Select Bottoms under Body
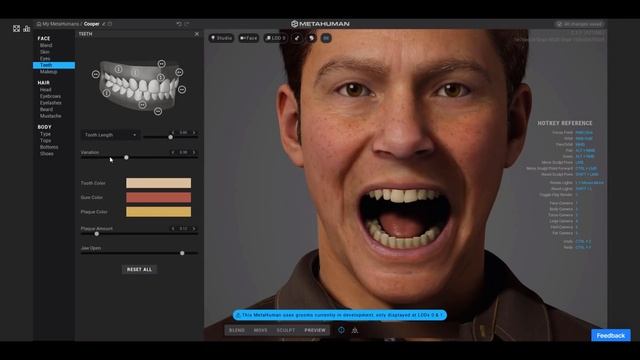The width and height of the screenshot is (640, 360). (x=49, y=147)
